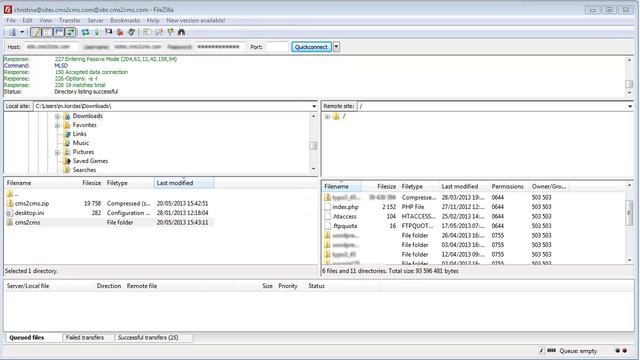Click the Password input field
This screenshot has height=360, width=640.
click(x=220, y=47)
